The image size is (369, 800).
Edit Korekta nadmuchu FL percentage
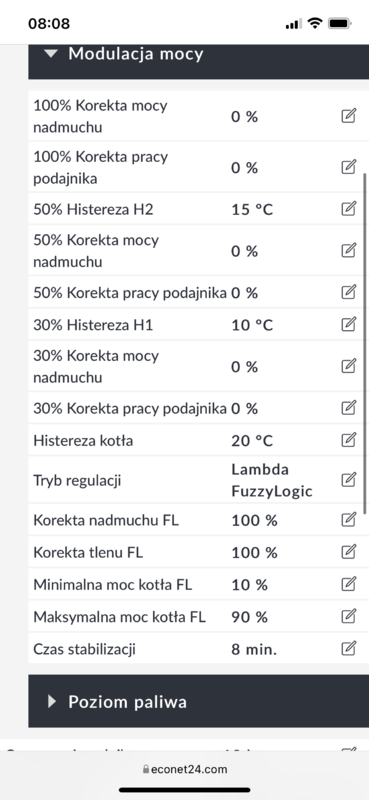click(x=348, y=520)
